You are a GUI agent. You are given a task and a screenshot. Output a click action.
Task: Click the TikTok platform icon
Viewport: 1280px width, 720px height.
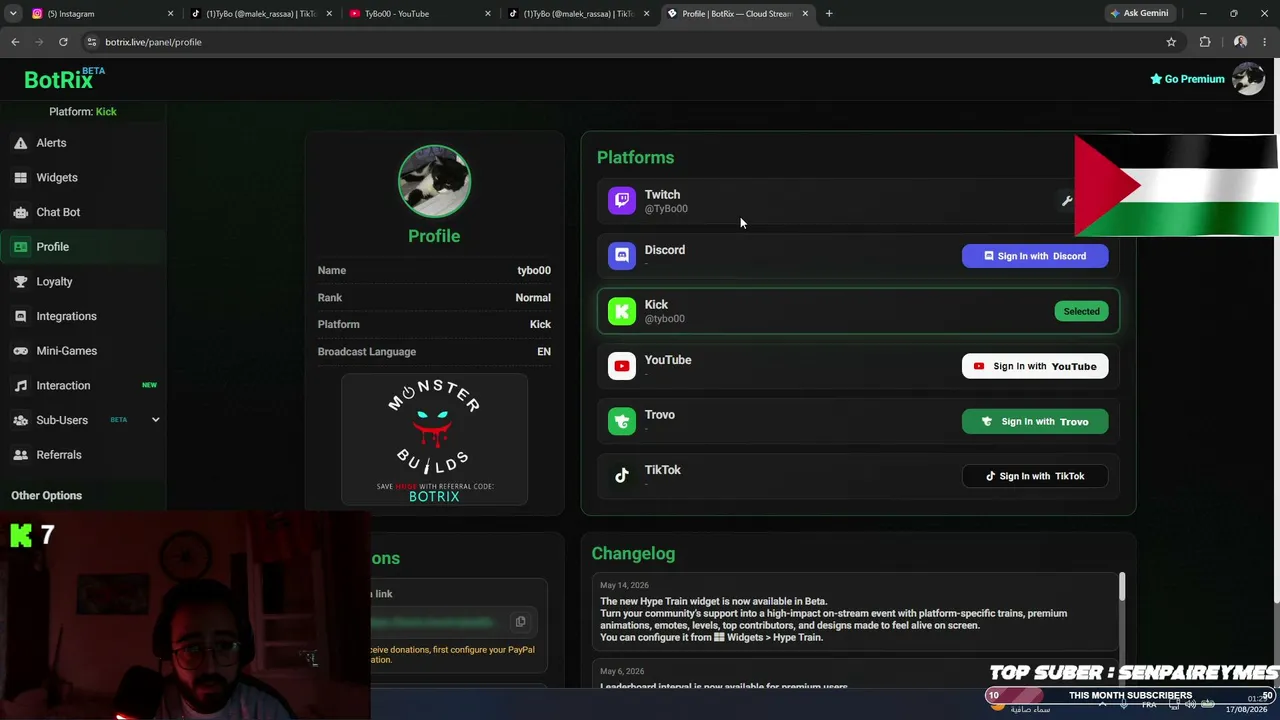tap(622, 476)
